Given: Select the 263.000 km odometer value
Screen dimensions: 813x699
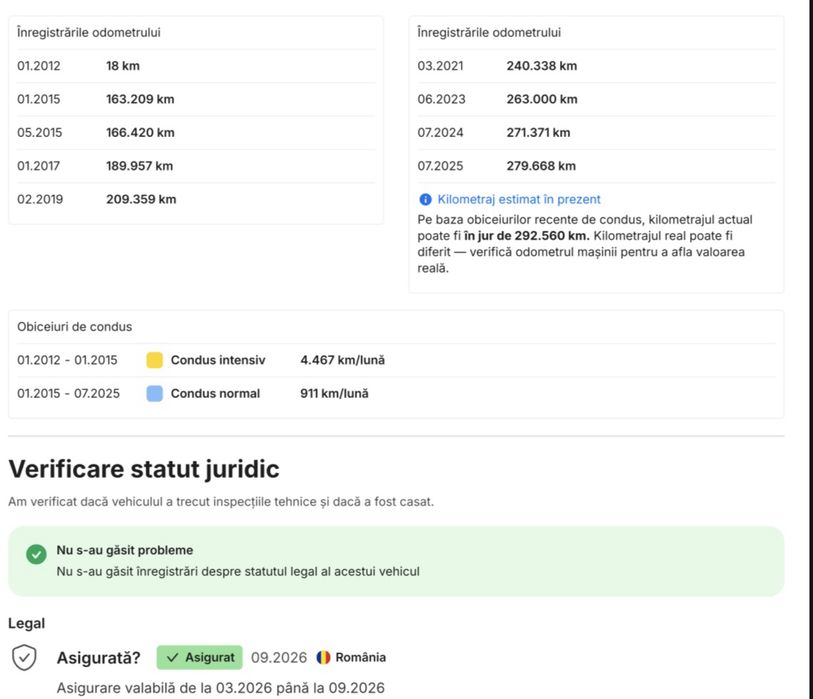Looking at the screenshot, I should [x=542, y=99].
